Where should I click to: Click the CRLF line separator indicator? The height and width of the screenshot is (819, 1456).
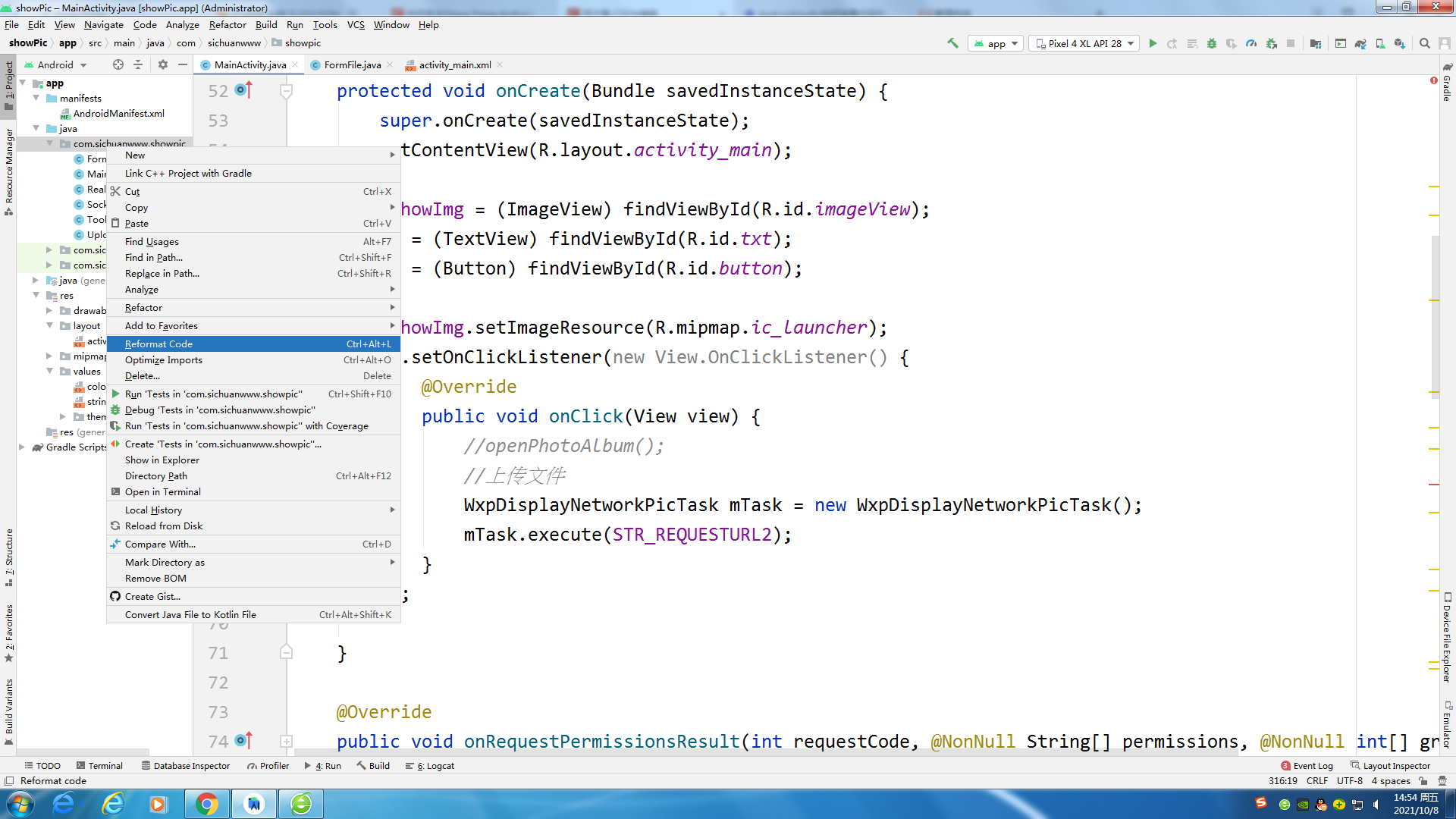click(x=1317, y=780)
